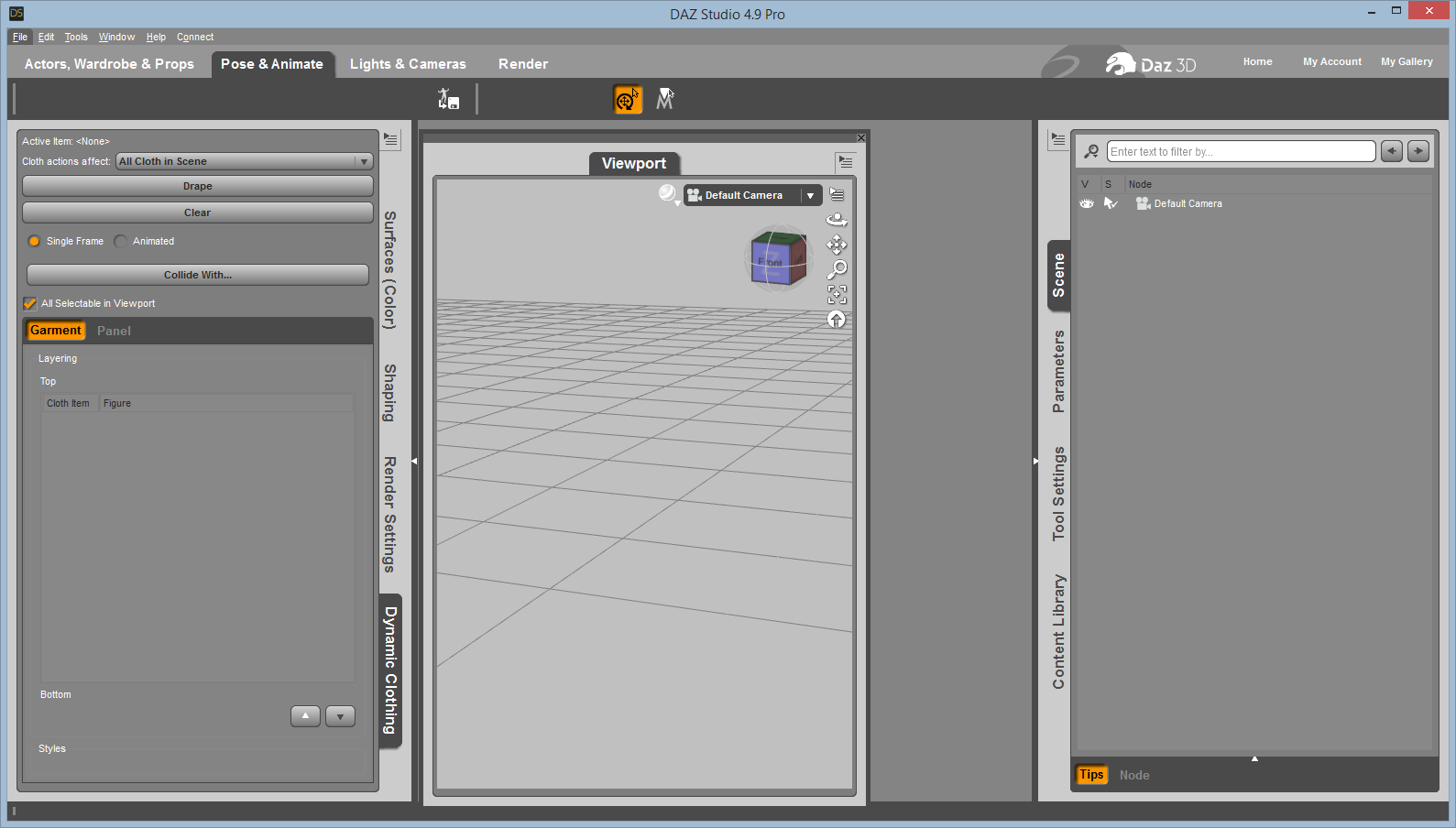Open the draw style sphere menu
Screen dimensions: 1456x828
tap(668, 194)
